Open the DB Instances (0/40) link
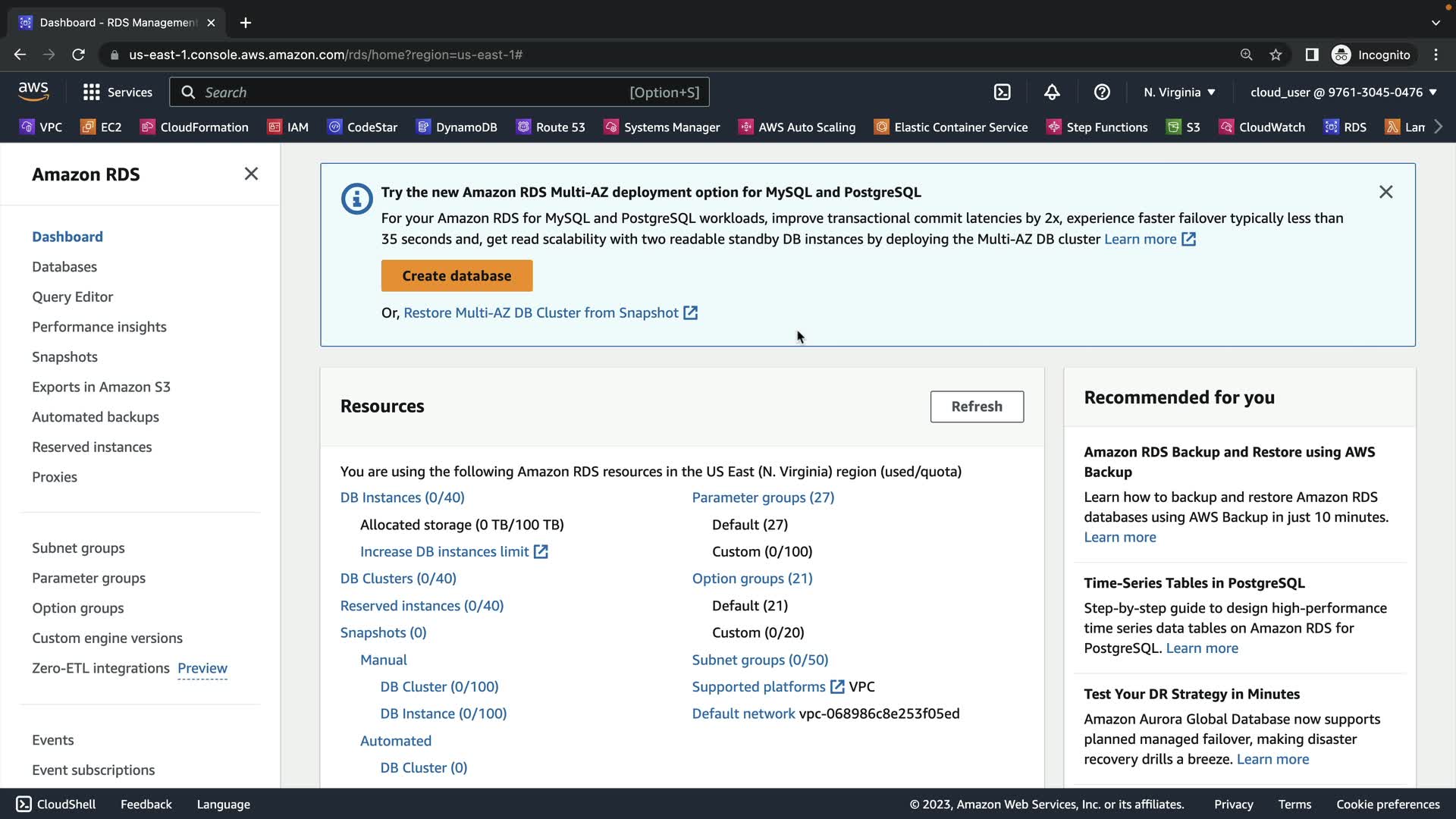Viewport: 1456px width, 819px height. [x=402, y=497]
